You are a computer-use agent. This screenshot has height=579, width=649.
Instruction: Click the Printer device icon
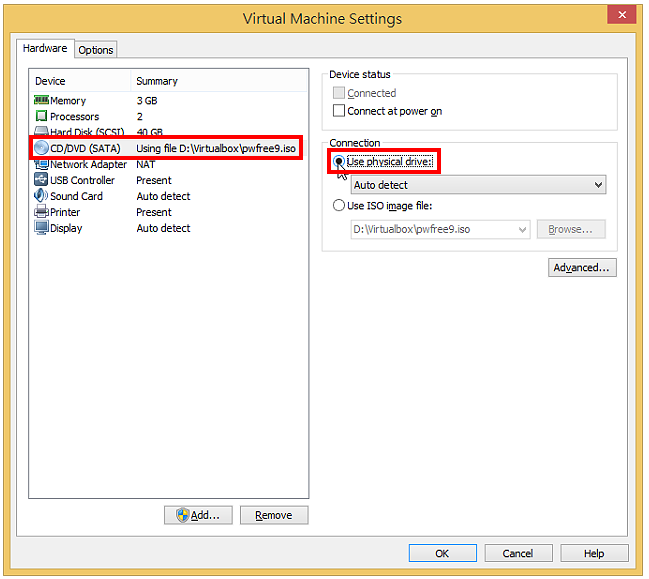[x=41, y=212]
